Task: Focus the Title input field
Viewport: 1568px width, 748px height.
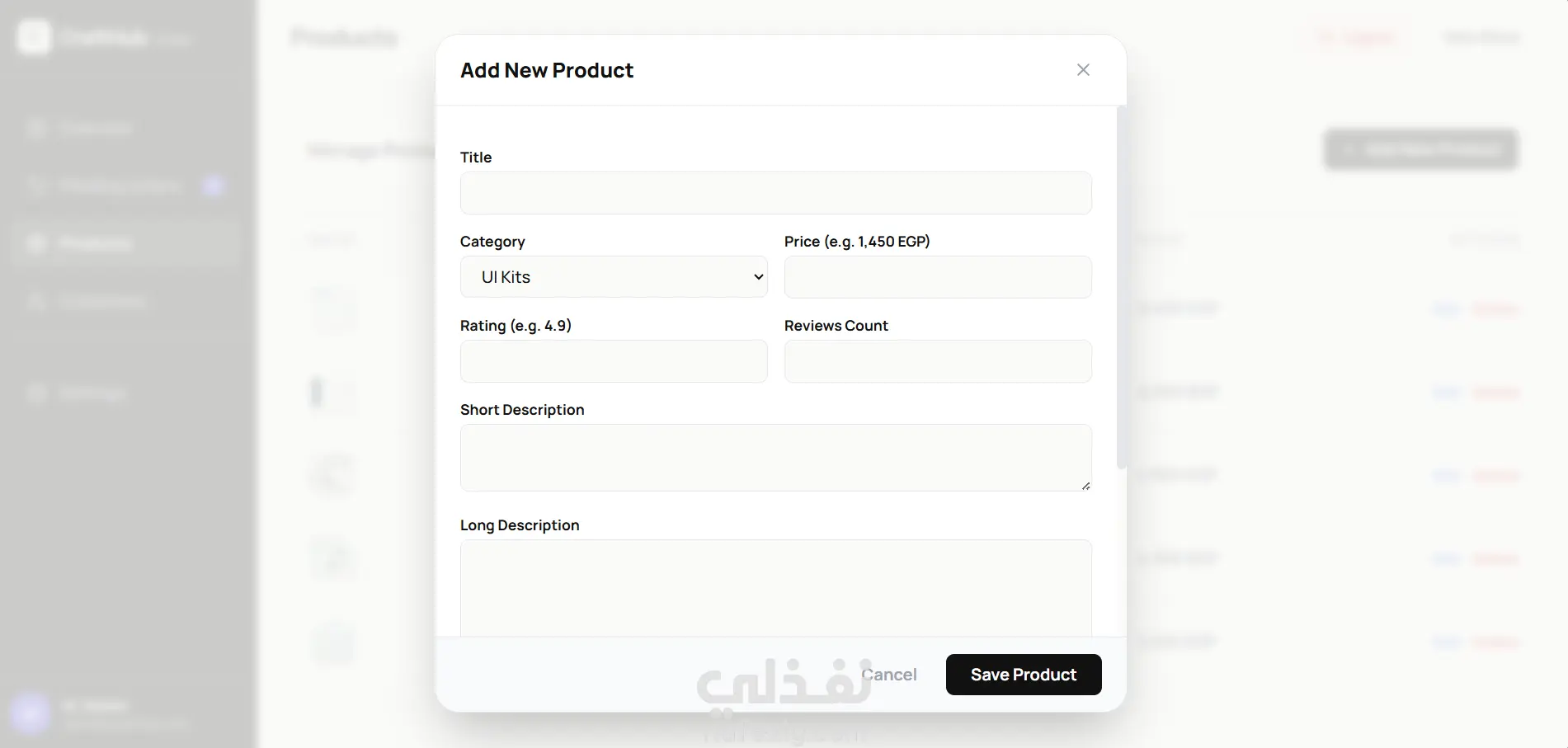Action: pyautogui.click(x=775, y=193)
